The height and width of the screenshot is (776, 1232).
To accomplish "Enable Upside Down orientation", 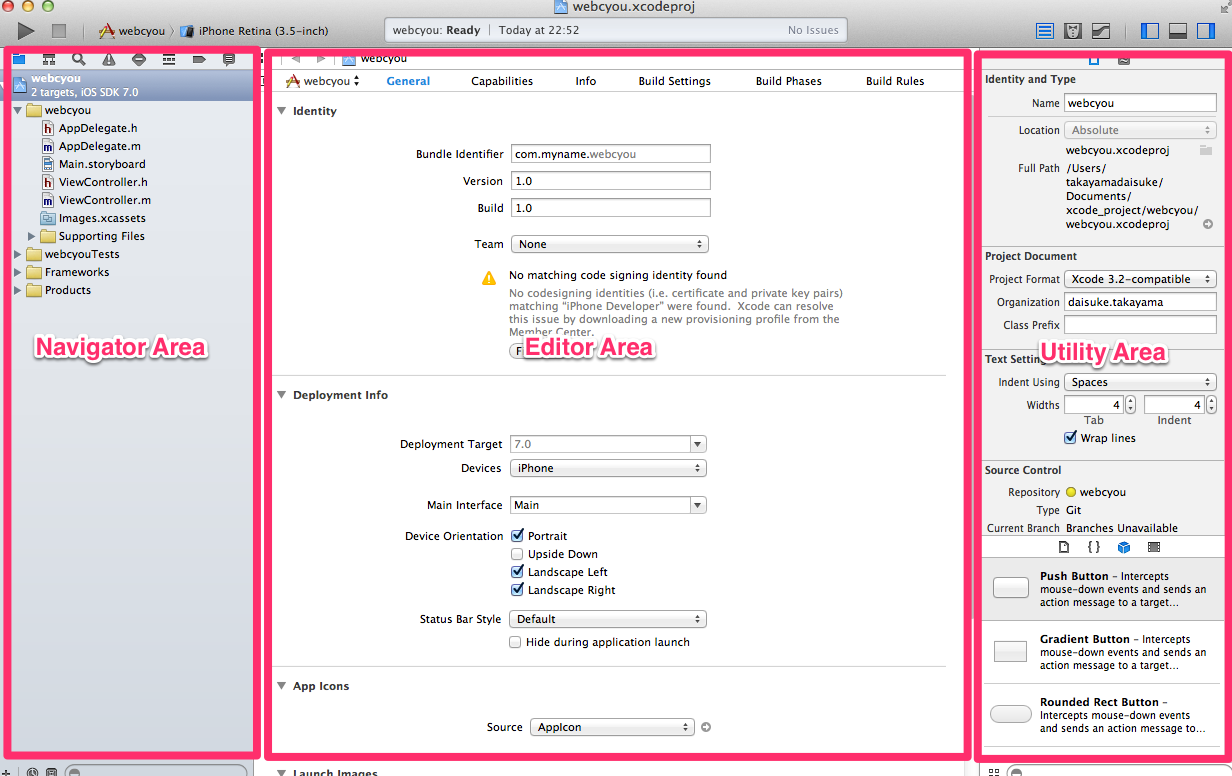I will pos(517,554).
